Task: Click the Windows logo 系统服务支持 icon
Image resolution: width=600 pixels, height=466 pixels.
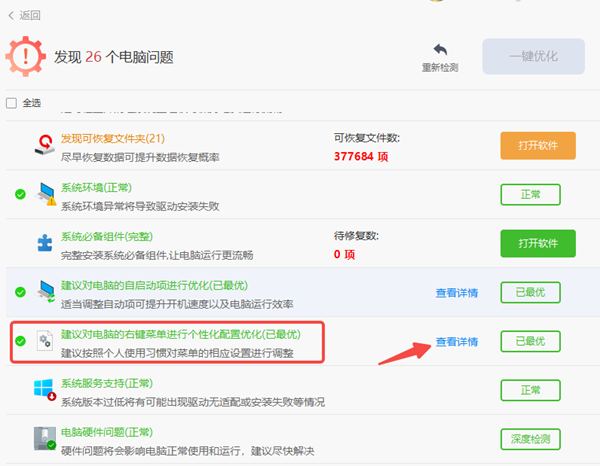Action: point(45,389)
